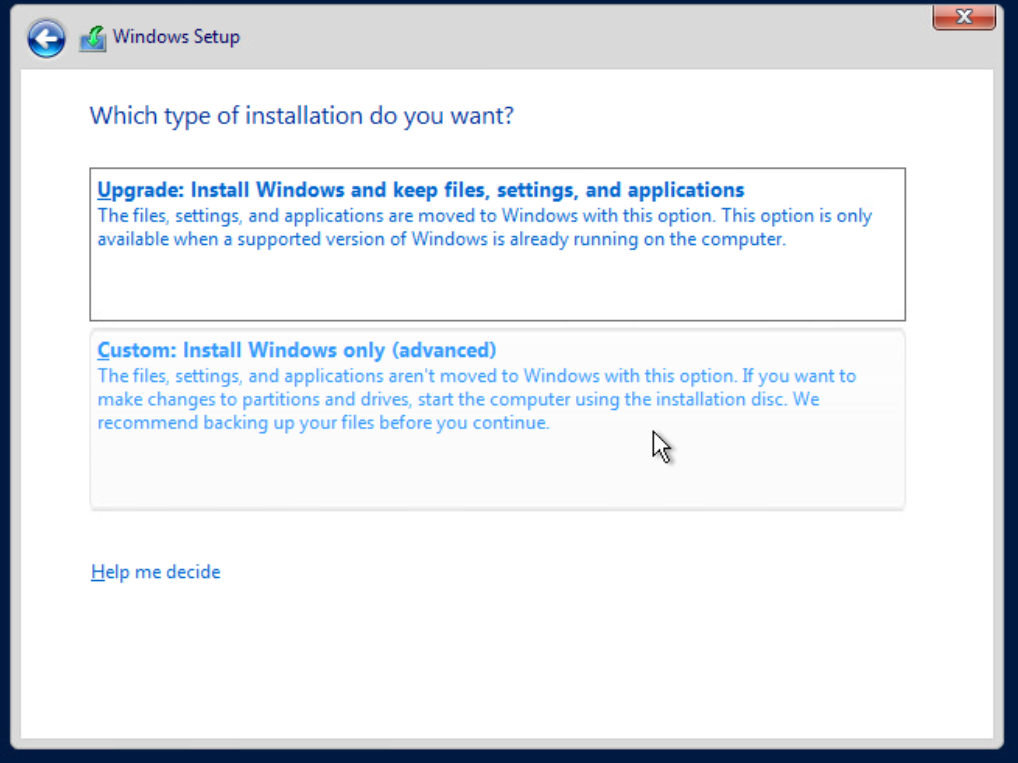Close the Windows Setup window
Image resolution: width=1018 pixels, height=763 pixels.
(963, 17)
